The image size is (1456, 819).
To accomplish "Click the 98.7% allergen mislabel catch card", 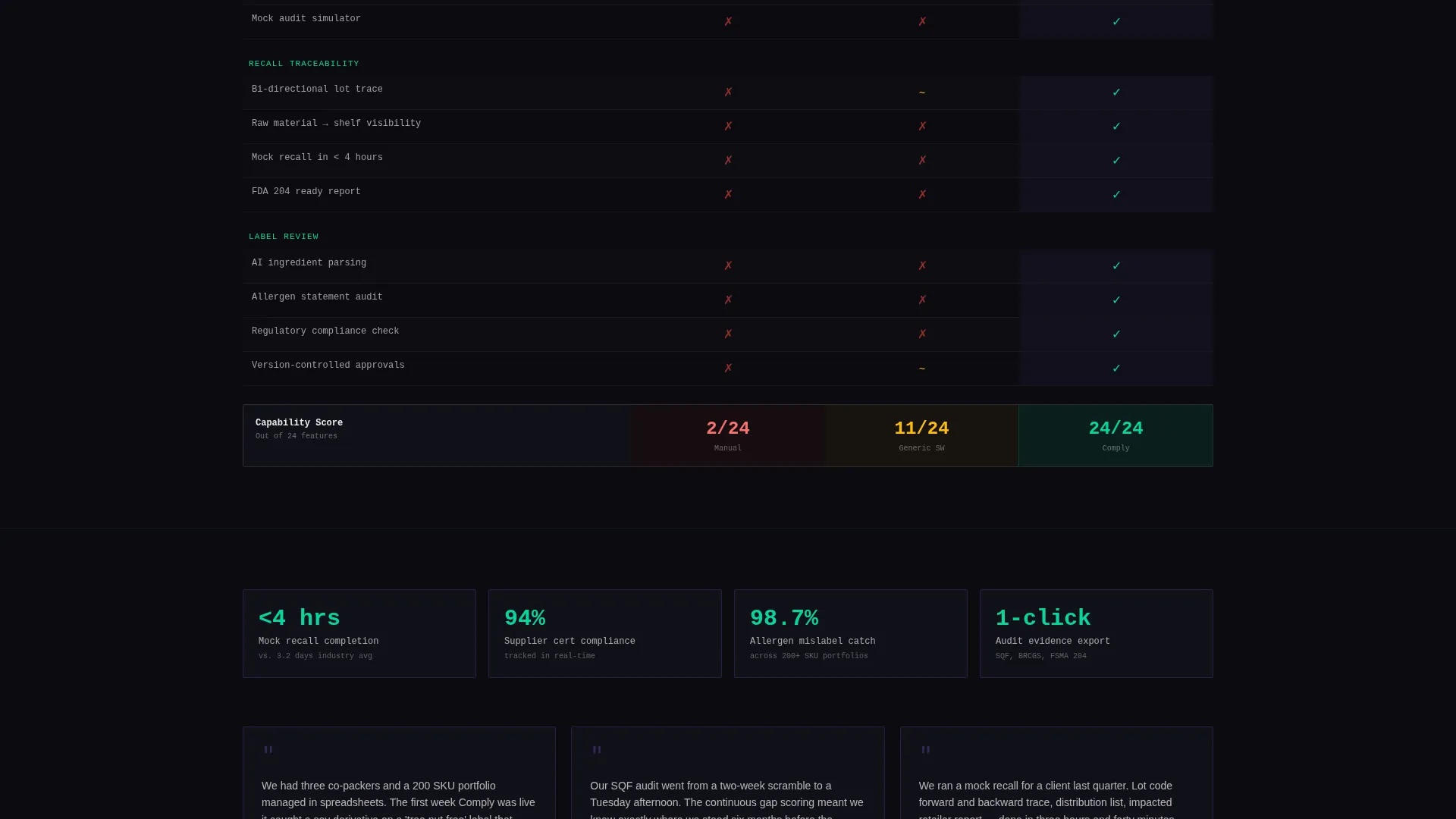I will tap(851, 633).
